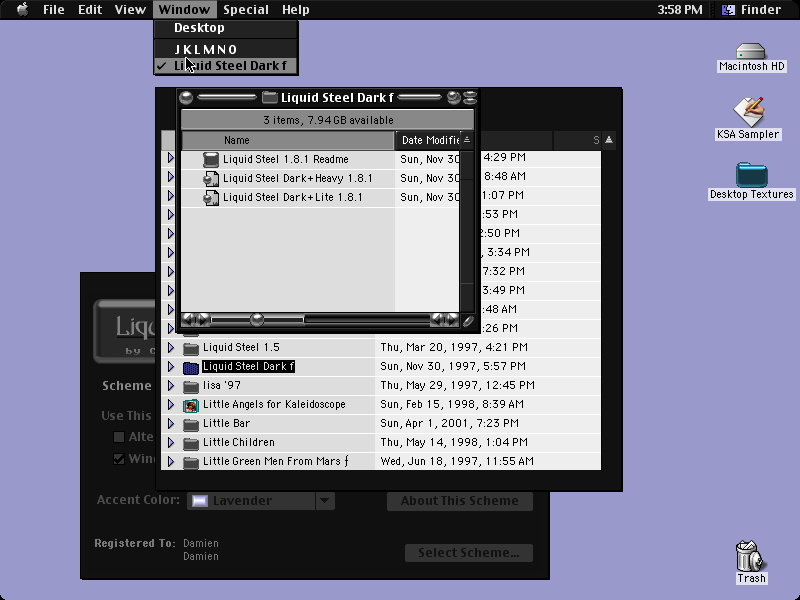This screenshot has height=600, width=800.
Task: Toggle the checked Win... checkbox
Action: [119, 459]
